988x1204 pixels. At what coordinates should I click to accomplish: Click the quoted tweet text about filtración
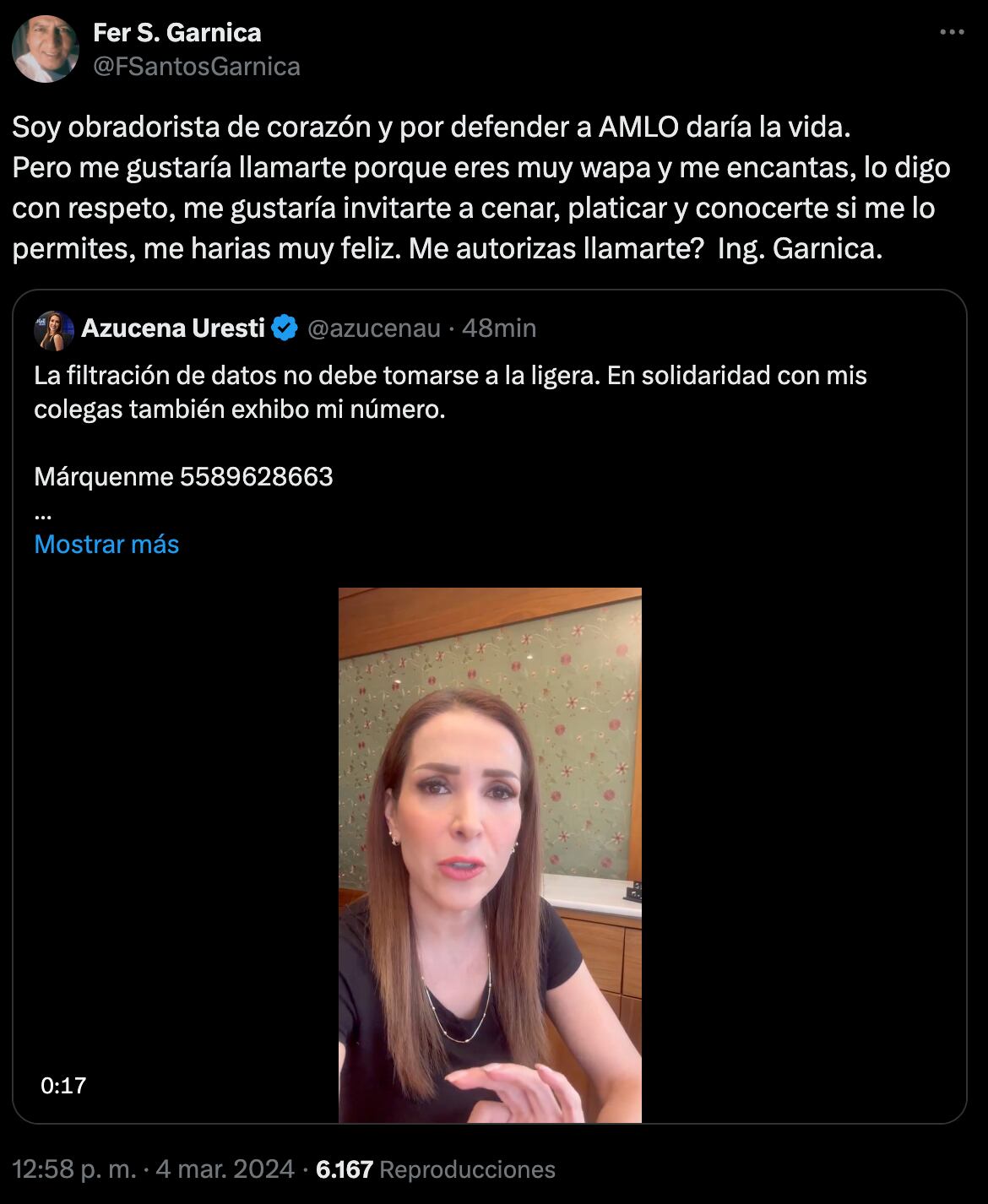(x=451, y=392)
